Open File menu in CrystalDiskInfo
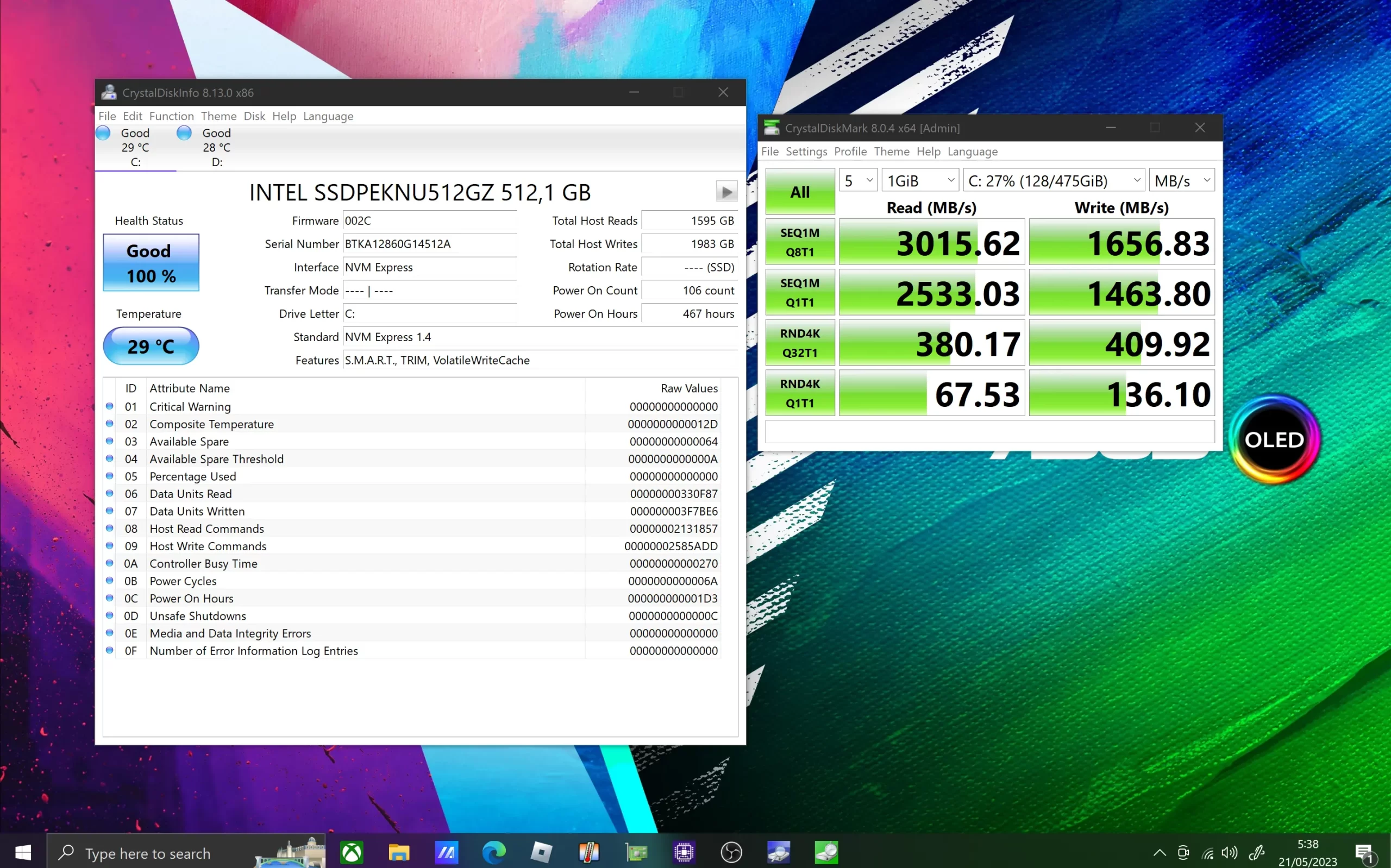 pyautogui.click(x=107, y=116)
